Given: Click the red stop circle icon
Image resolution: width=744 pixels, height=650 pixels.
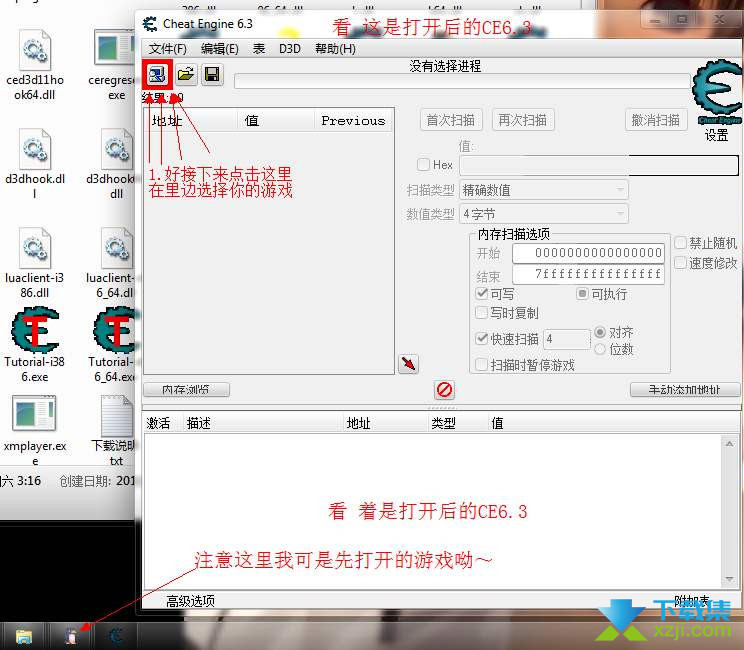Looking at the screenshot, I should 444,390.
